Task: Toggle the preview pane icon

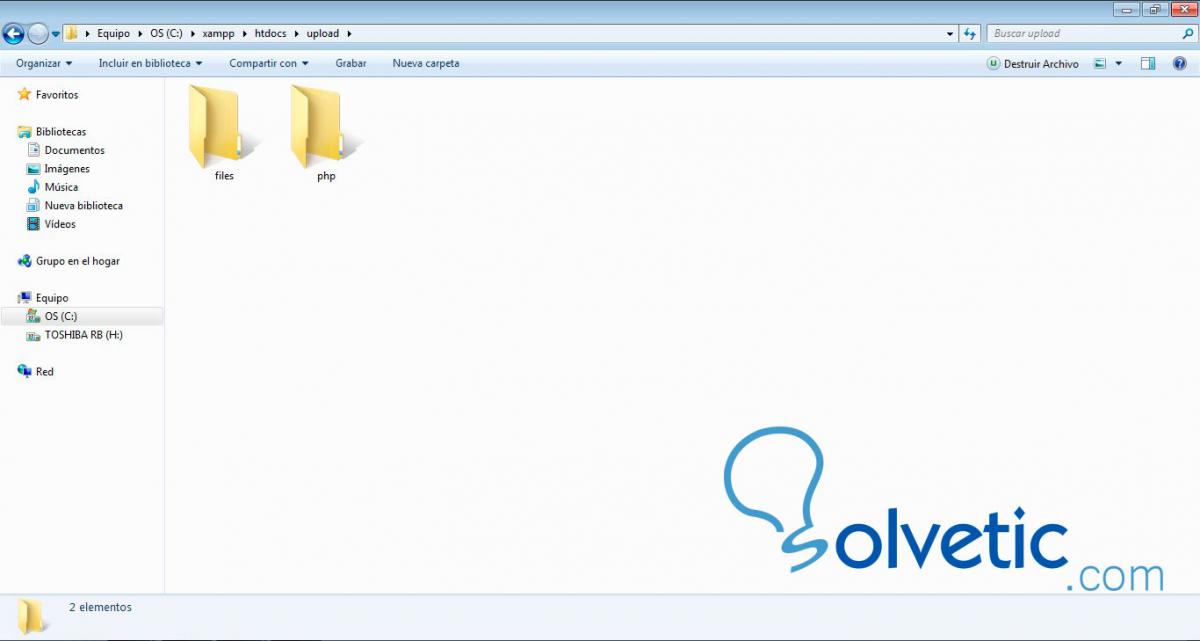Action: [1148, 63]
